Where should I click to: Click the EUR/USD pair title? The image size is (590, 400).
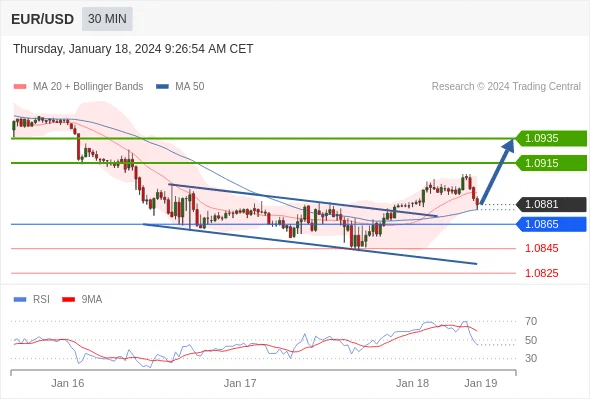coord(43,19)
